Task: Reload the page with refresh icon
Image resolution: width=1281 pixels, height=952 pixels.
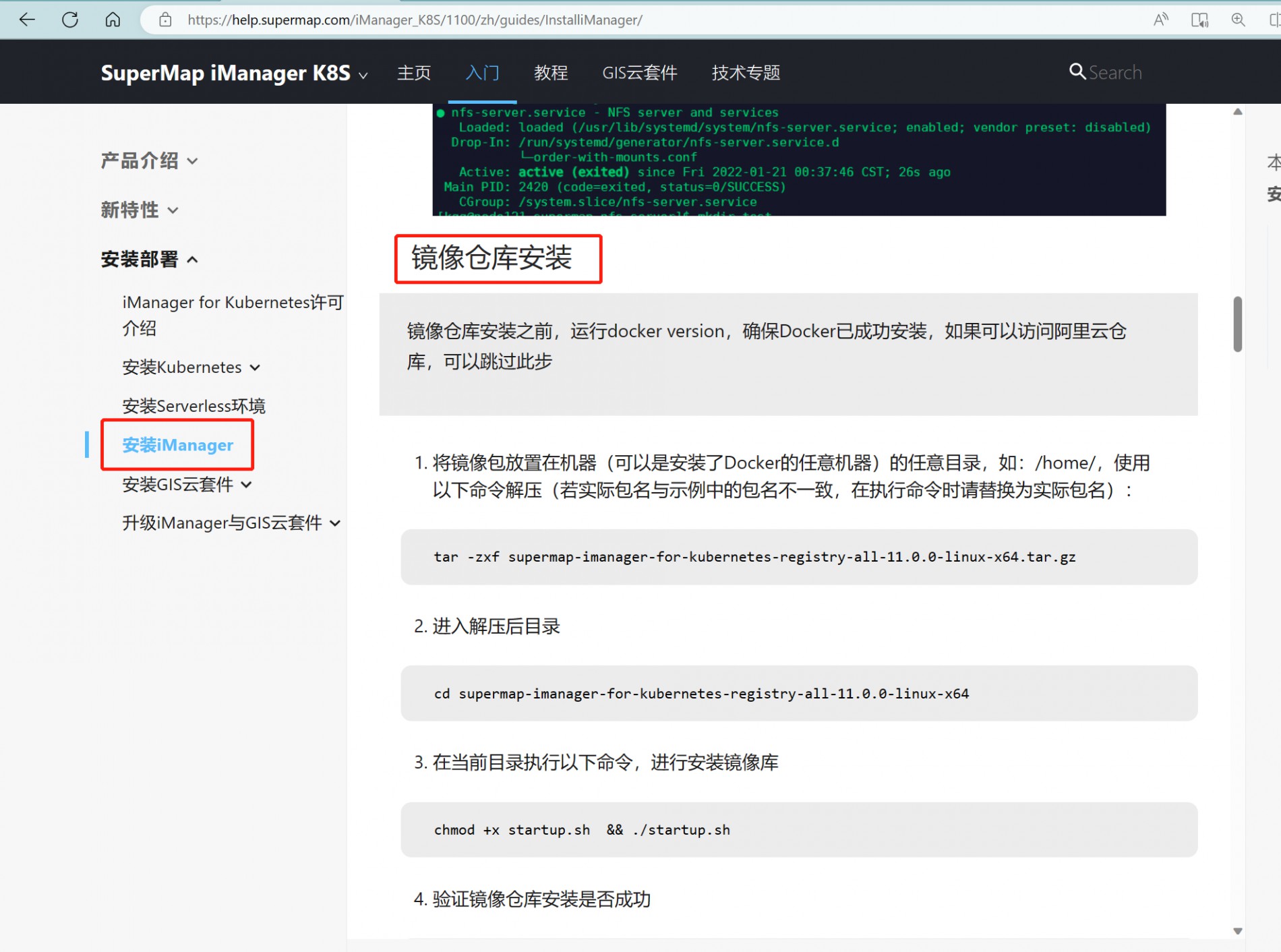Action: pyautogui.click(x=70, y=20)
